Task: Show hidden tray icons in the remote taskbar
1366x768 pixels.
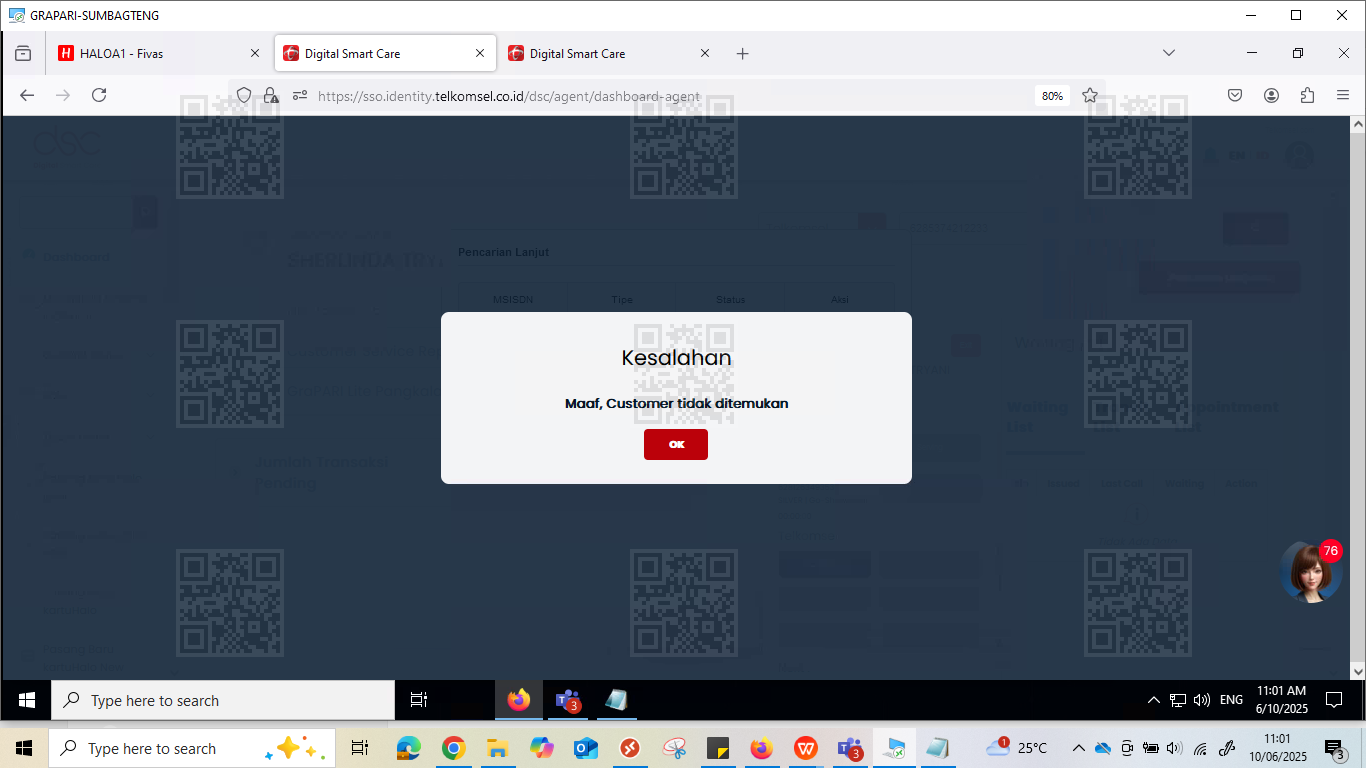Action: pos(1153,700)
